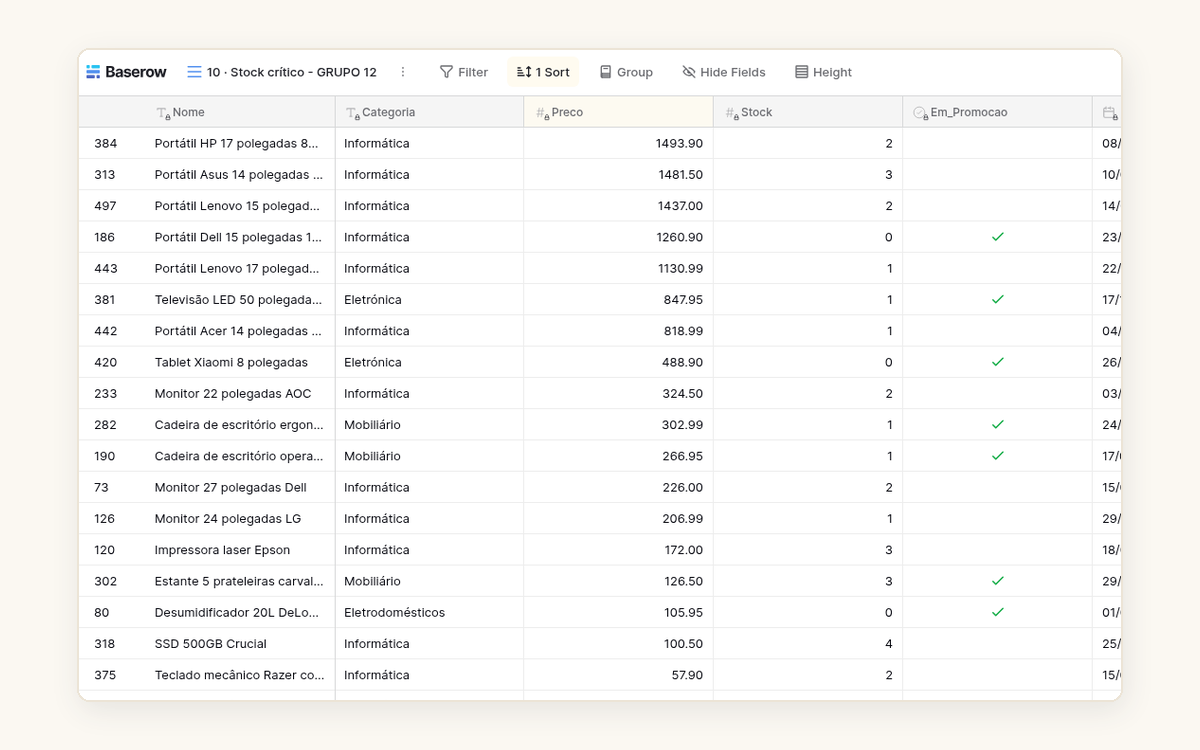
Task: Click the row Height icon
Action: coord(801,72)
